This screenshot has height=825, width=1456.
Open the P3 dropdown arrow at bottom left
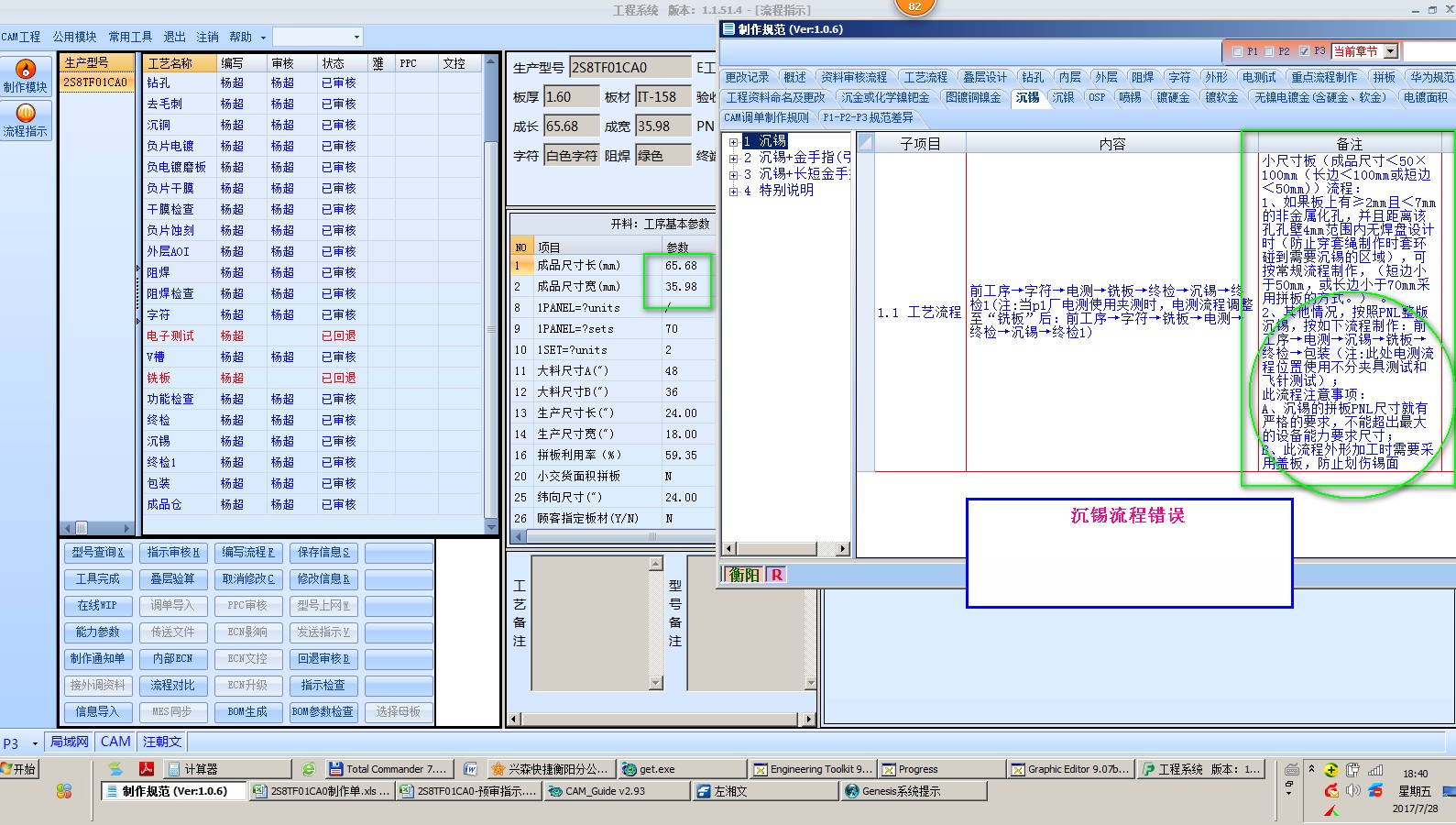[35, 743]
